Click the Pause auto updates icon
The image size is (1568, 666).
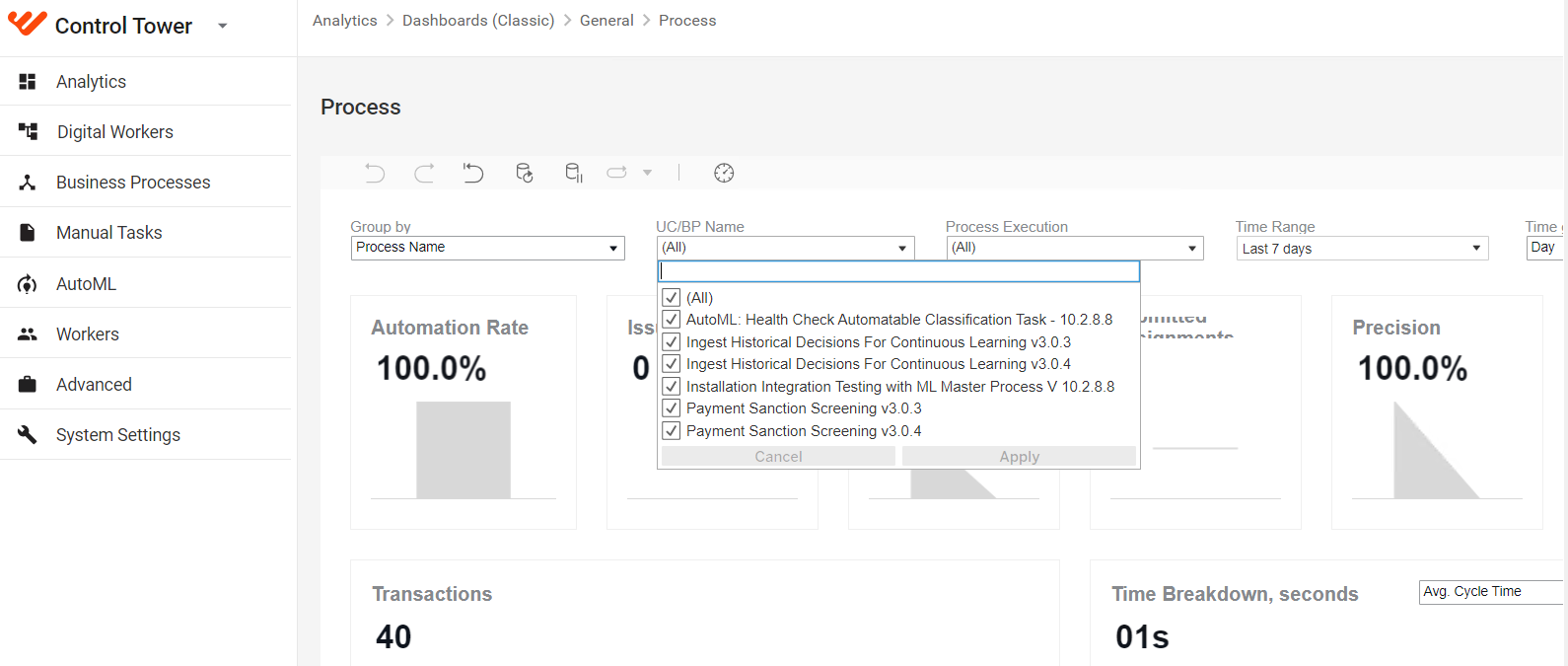[574, 173]
